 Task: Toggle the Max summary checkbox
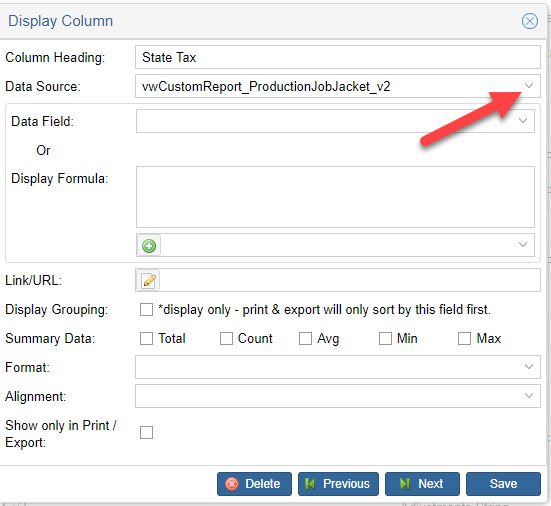coord(464,339)
